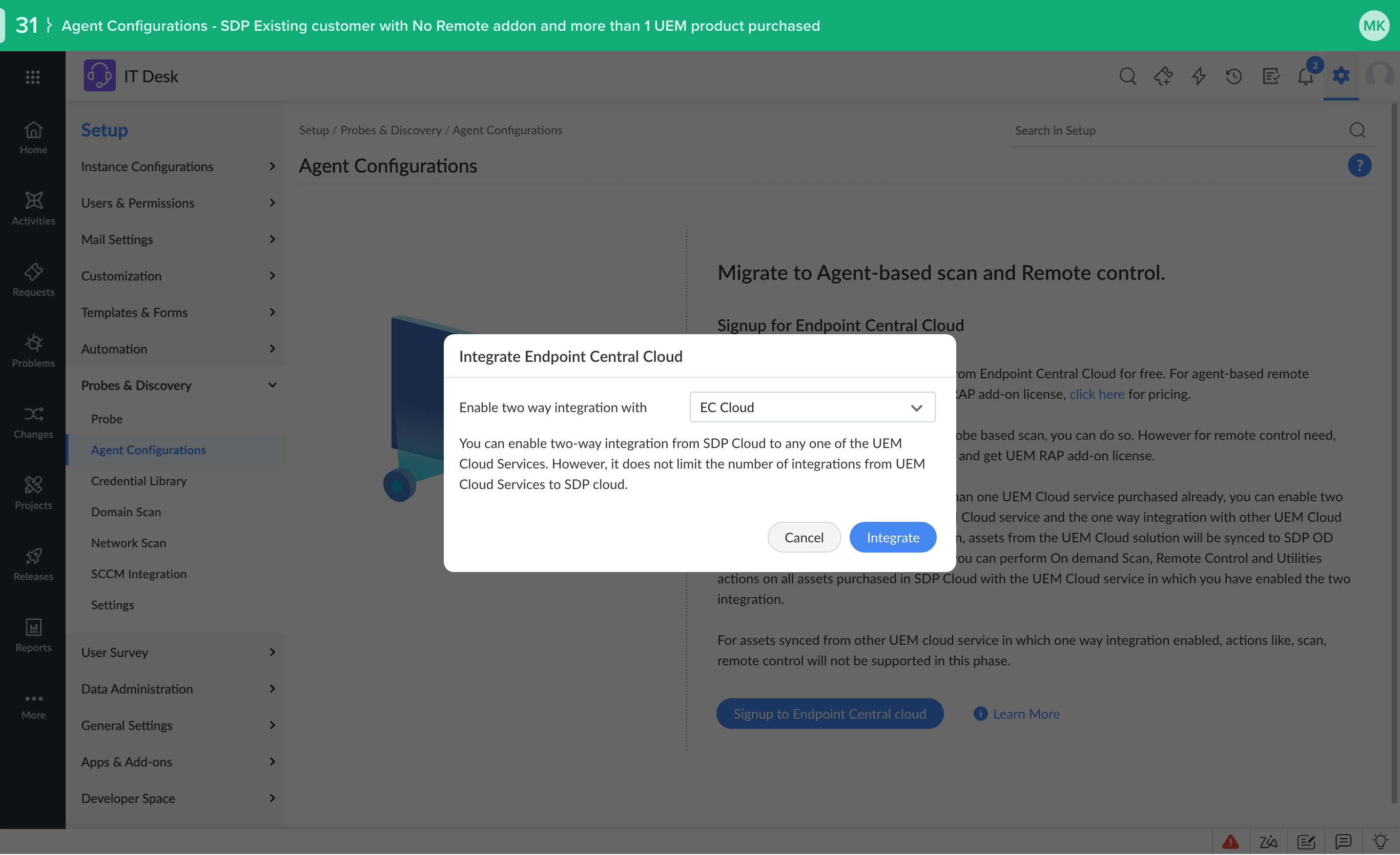
Task: Open recent items history icon
Action: tap(1234, 76)
